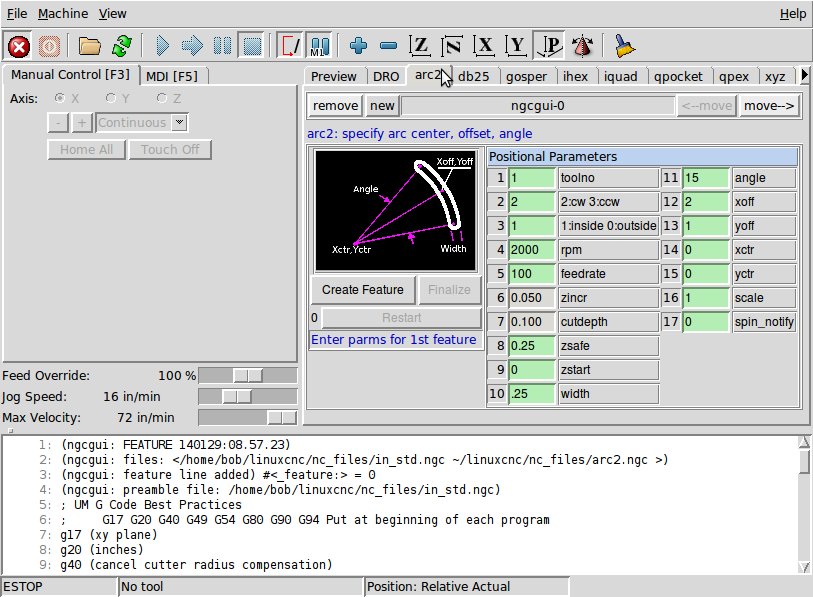Switch to MDI [F5] tab
The width and height of the screenshot is (813, 597).
(172, 76)
